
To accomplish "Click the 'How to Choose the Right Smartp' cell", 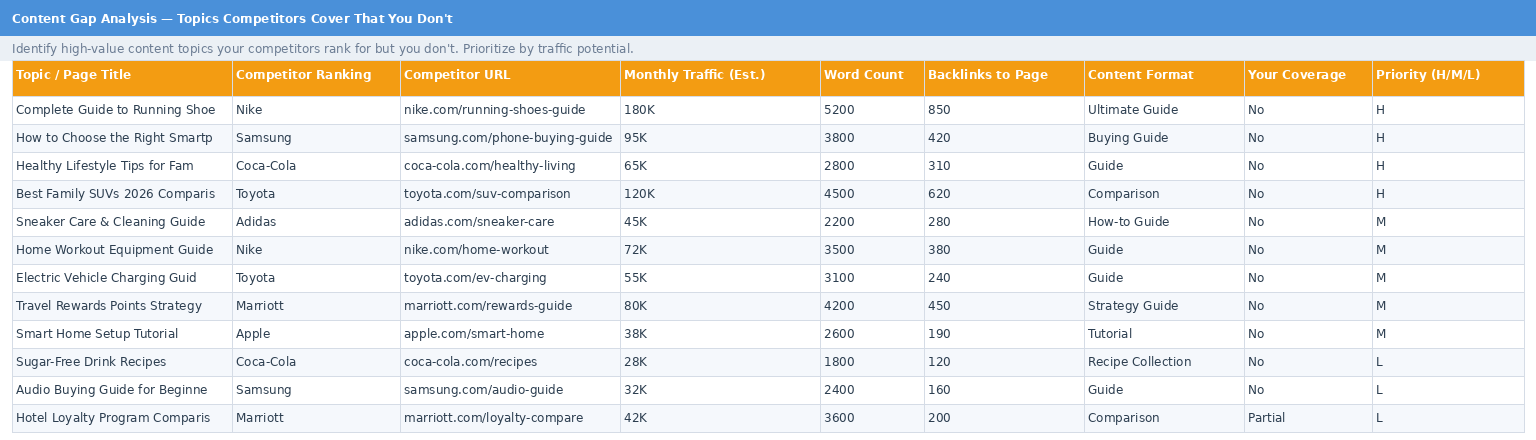I will tap(122, 138).
